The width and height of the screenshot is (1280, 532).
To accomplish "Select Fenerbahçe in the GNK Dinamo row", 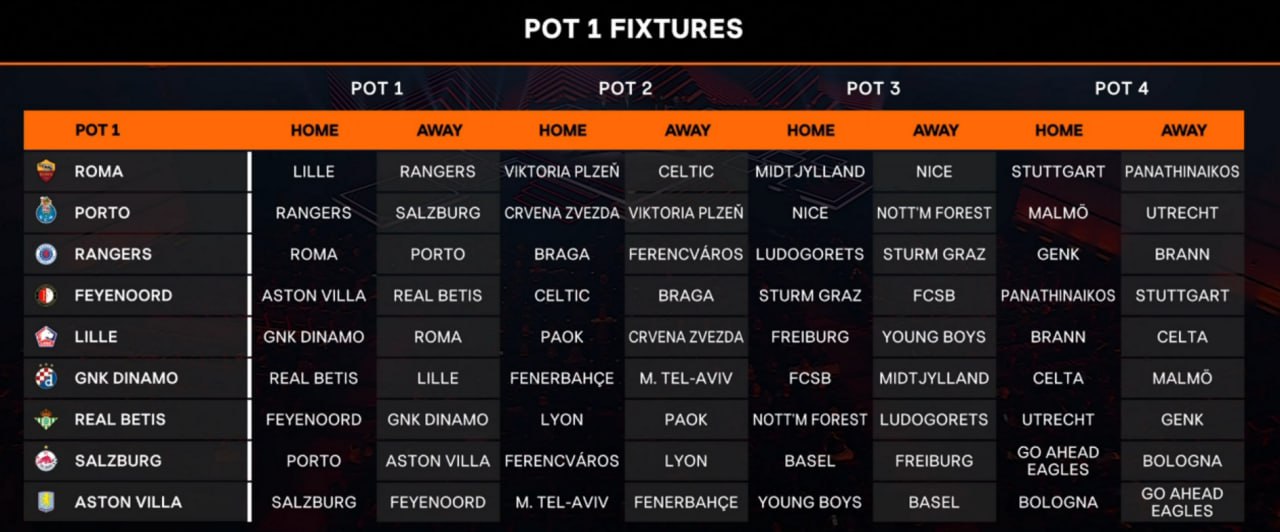I will click(x=562, y=378).
